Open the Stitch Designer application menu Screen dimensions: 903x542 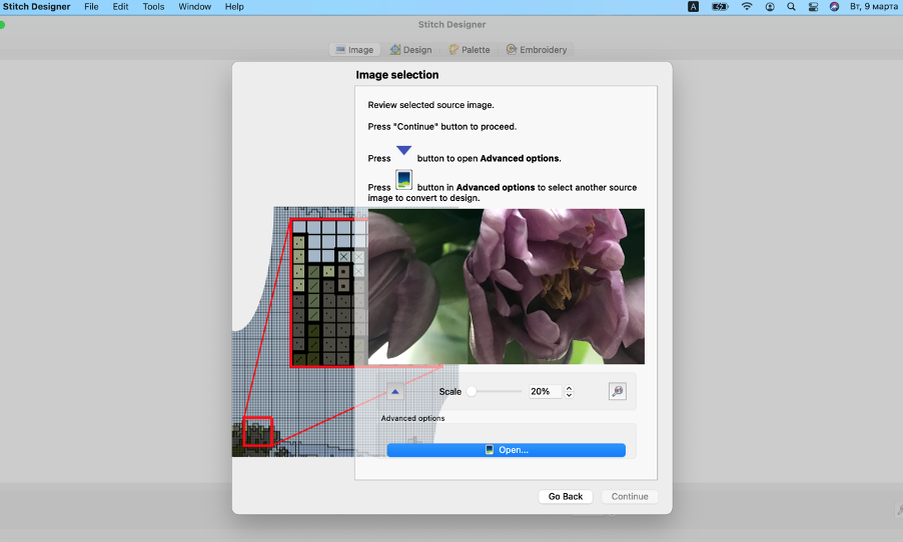[36, 7]
